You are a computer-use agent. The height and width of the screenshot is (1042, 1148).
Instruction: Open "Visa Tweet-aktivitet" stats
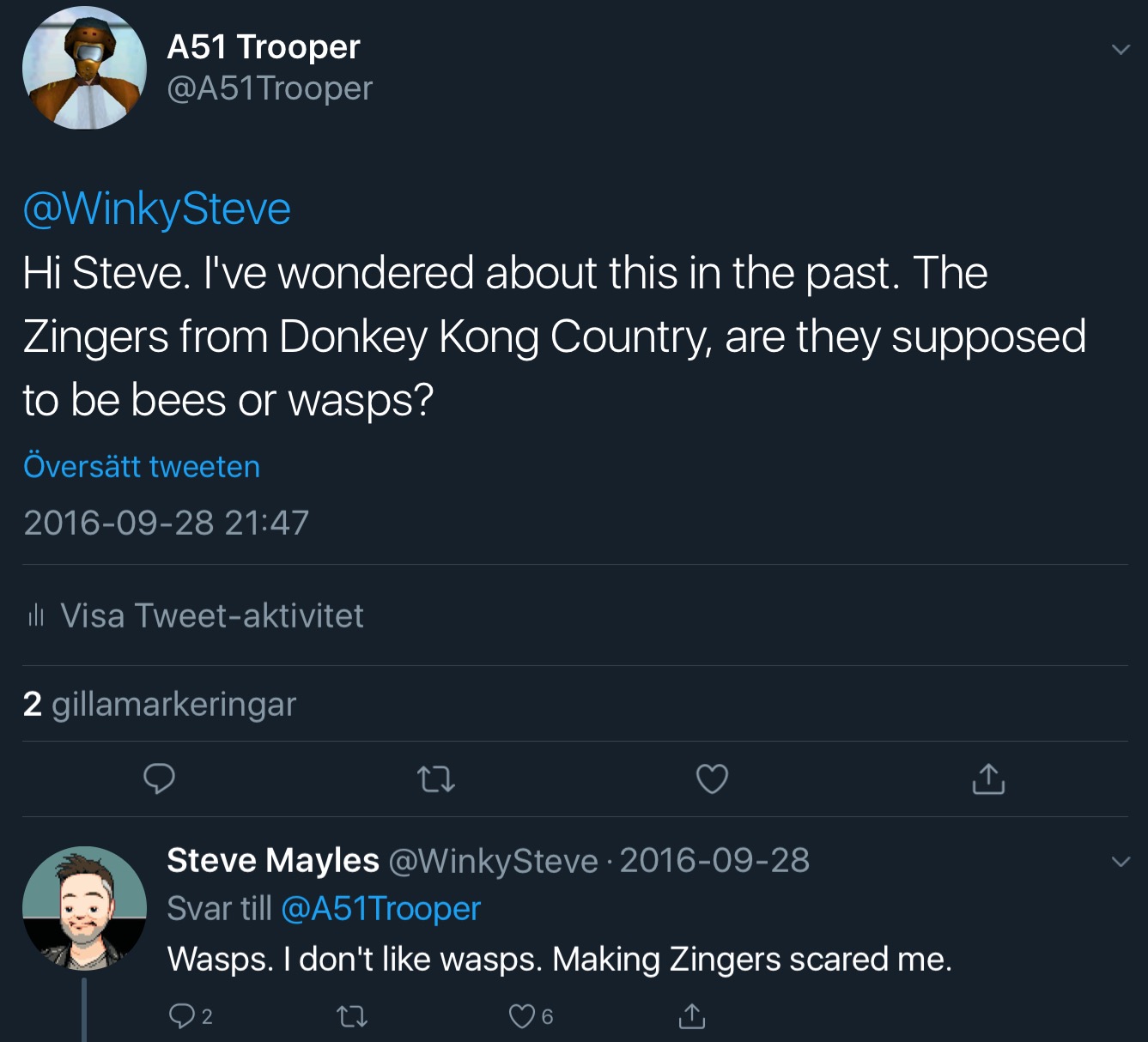[x=211, y=615]
